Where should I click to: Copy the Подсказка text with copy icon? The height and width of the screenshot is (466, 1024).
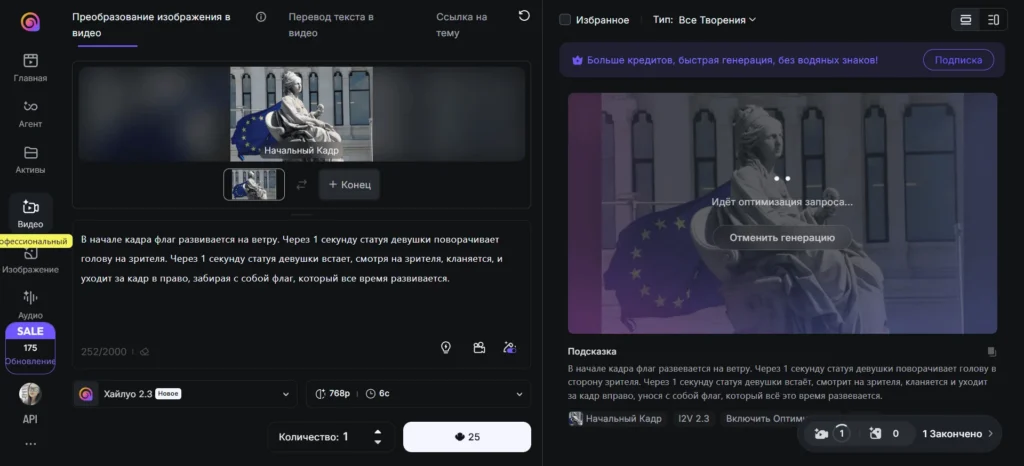pyautogui.click(x=991, y=351)
